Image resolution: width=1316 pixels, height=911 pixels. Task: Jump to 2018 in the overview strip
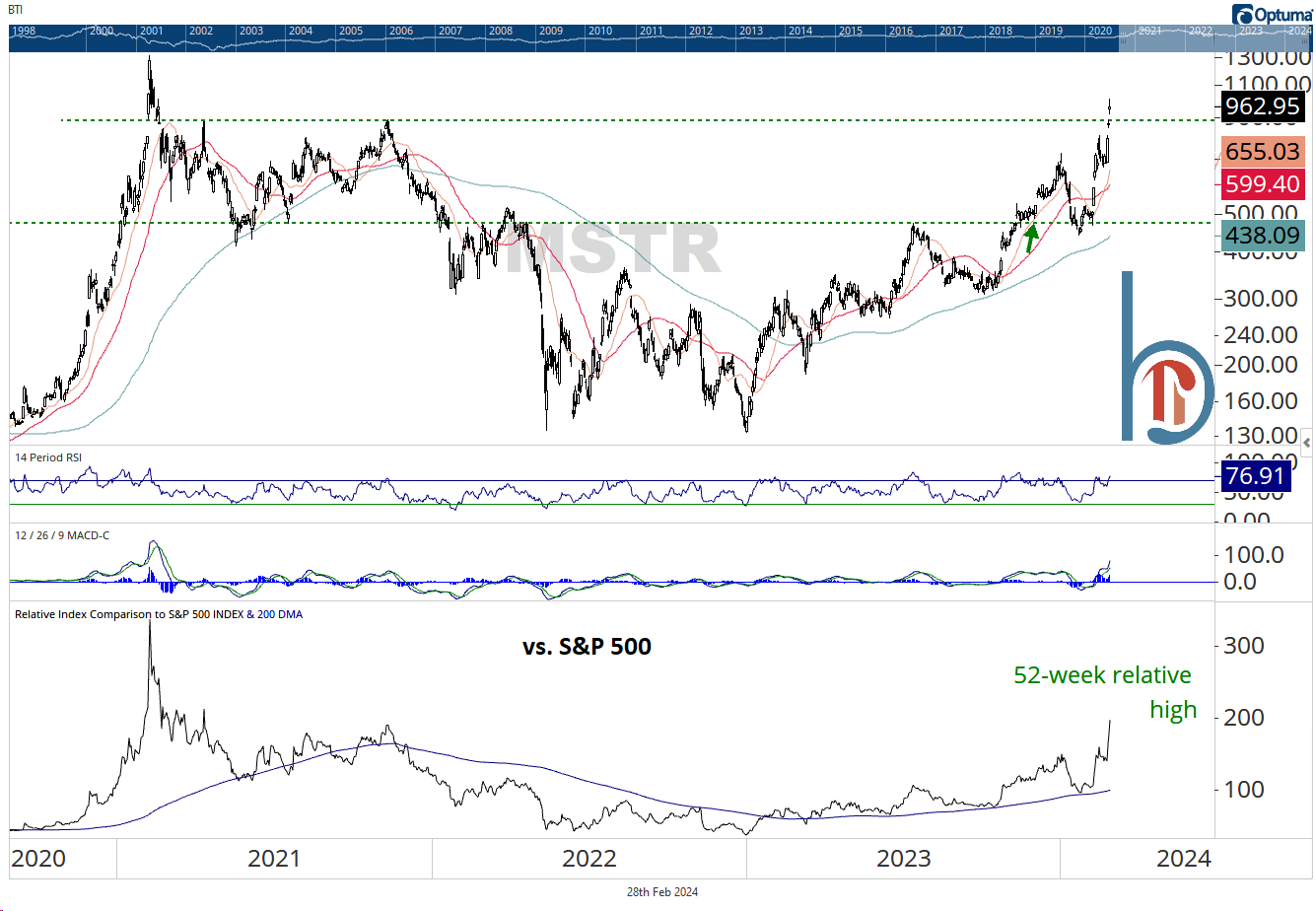point(1001,31)
